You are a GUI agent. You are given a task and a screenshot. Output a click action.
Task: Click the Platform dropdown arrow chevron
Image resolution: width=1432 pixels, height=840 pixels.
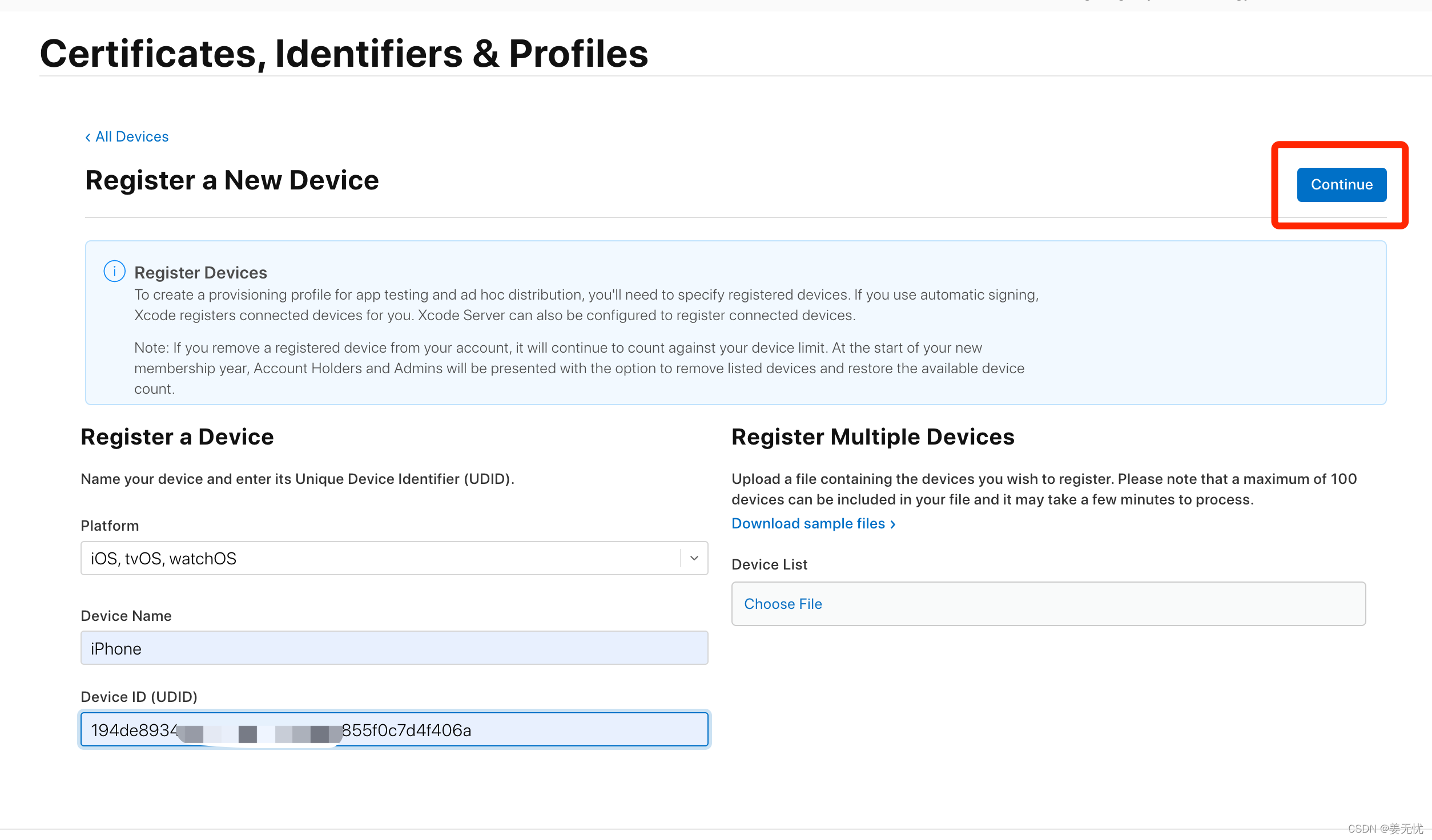(694, 558)
